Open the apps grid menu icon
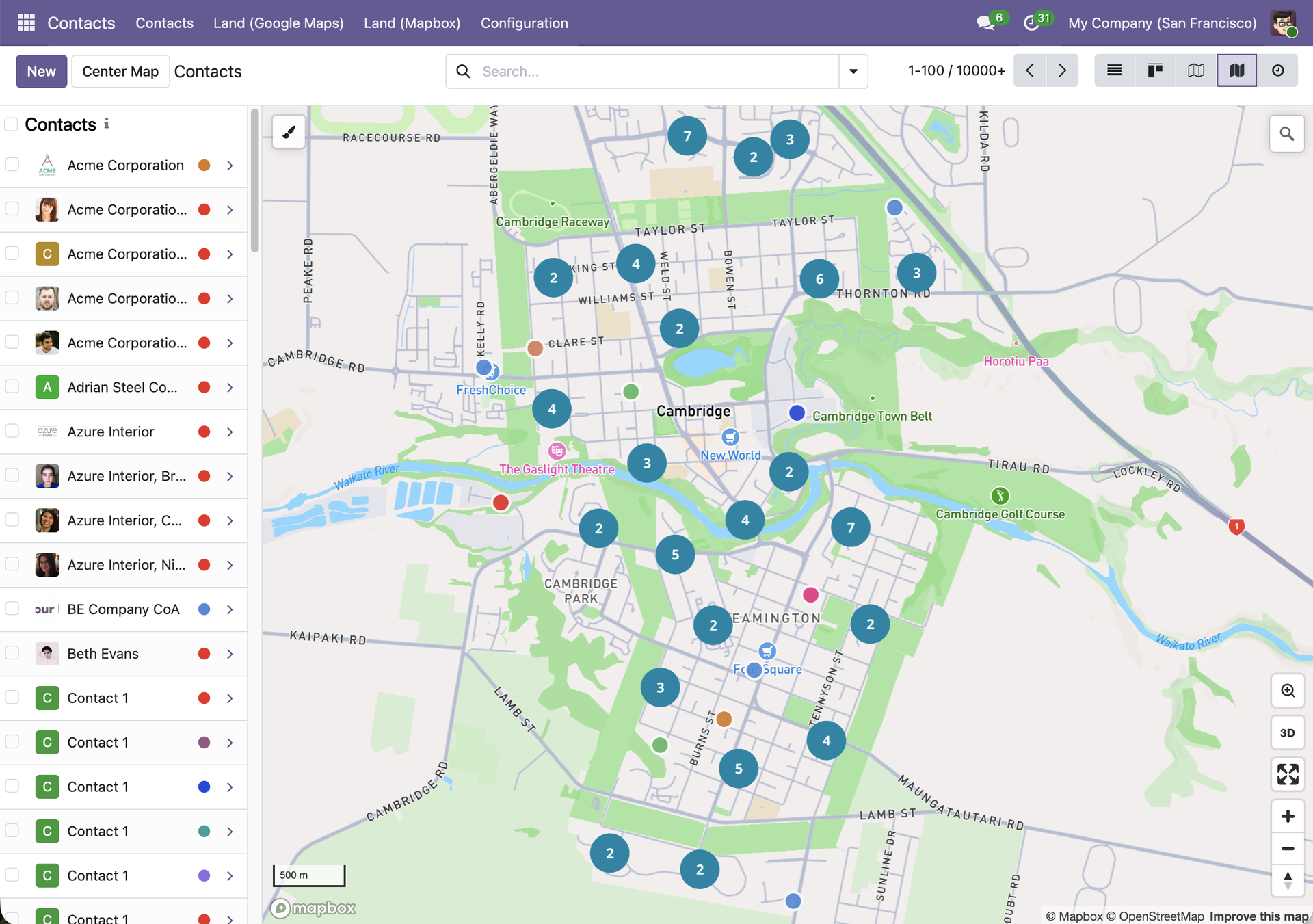This screenshot has height=924, width=1313. (26, 23)
